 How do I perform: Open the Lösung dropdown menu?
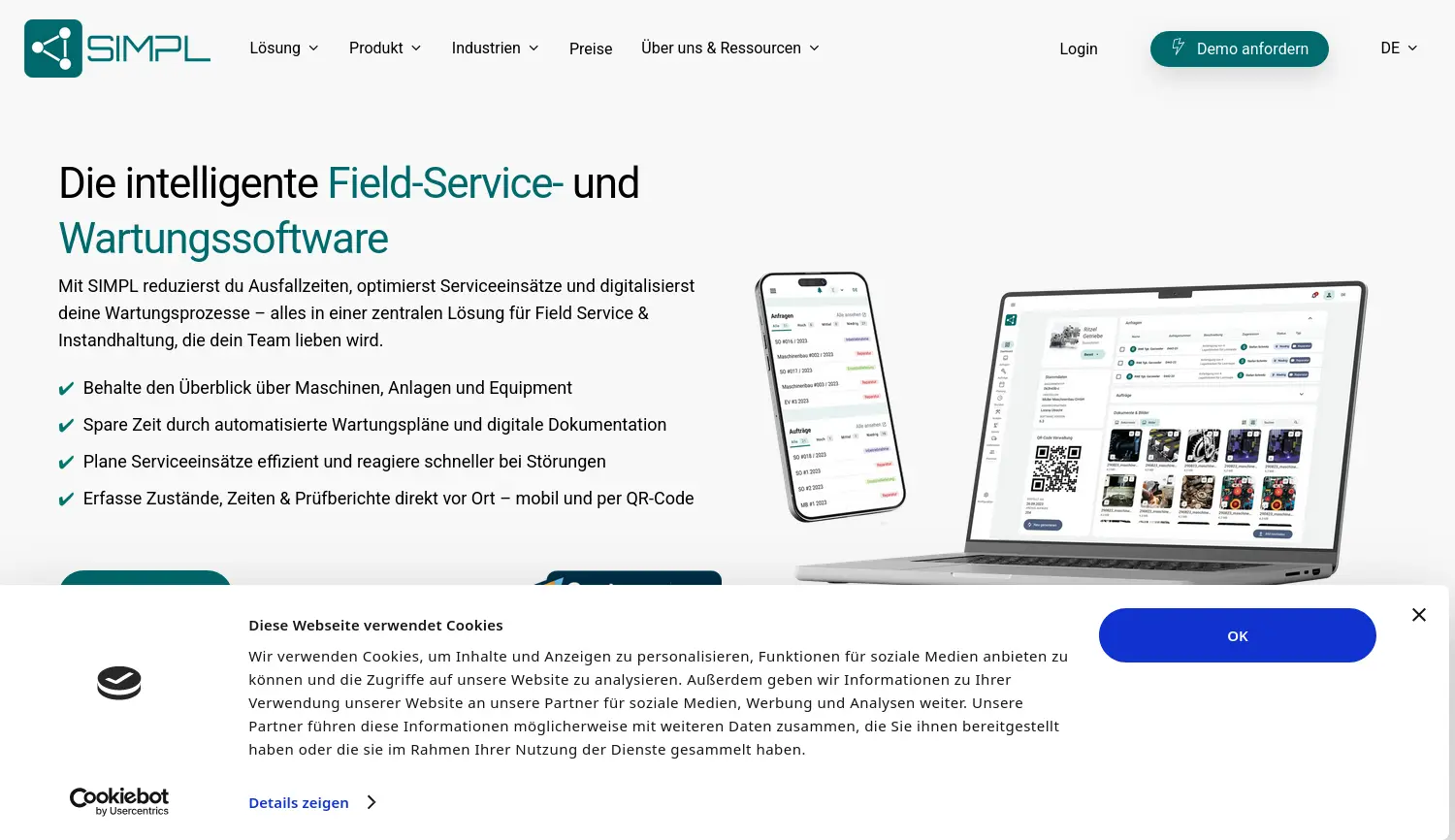pos(283,48)
